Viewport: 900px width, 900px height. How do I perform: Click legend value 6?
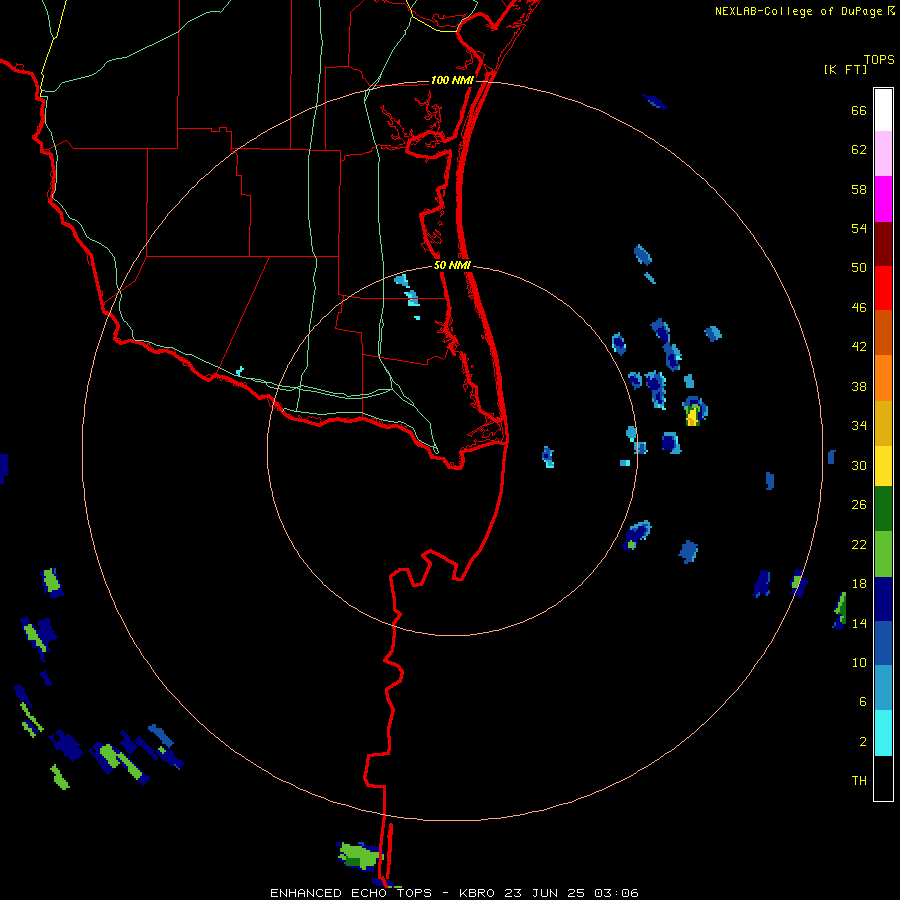coord(862,701)
